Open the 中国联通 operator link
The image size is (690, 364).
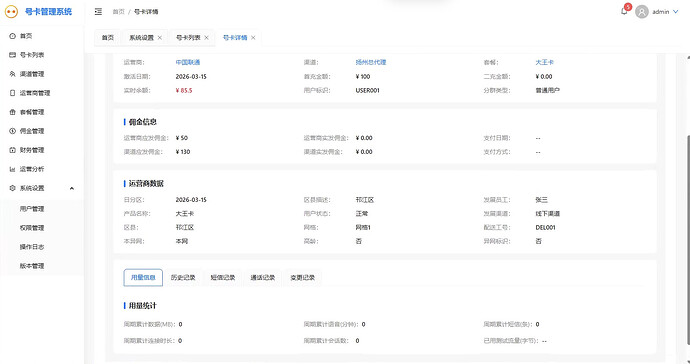(187, 62)
